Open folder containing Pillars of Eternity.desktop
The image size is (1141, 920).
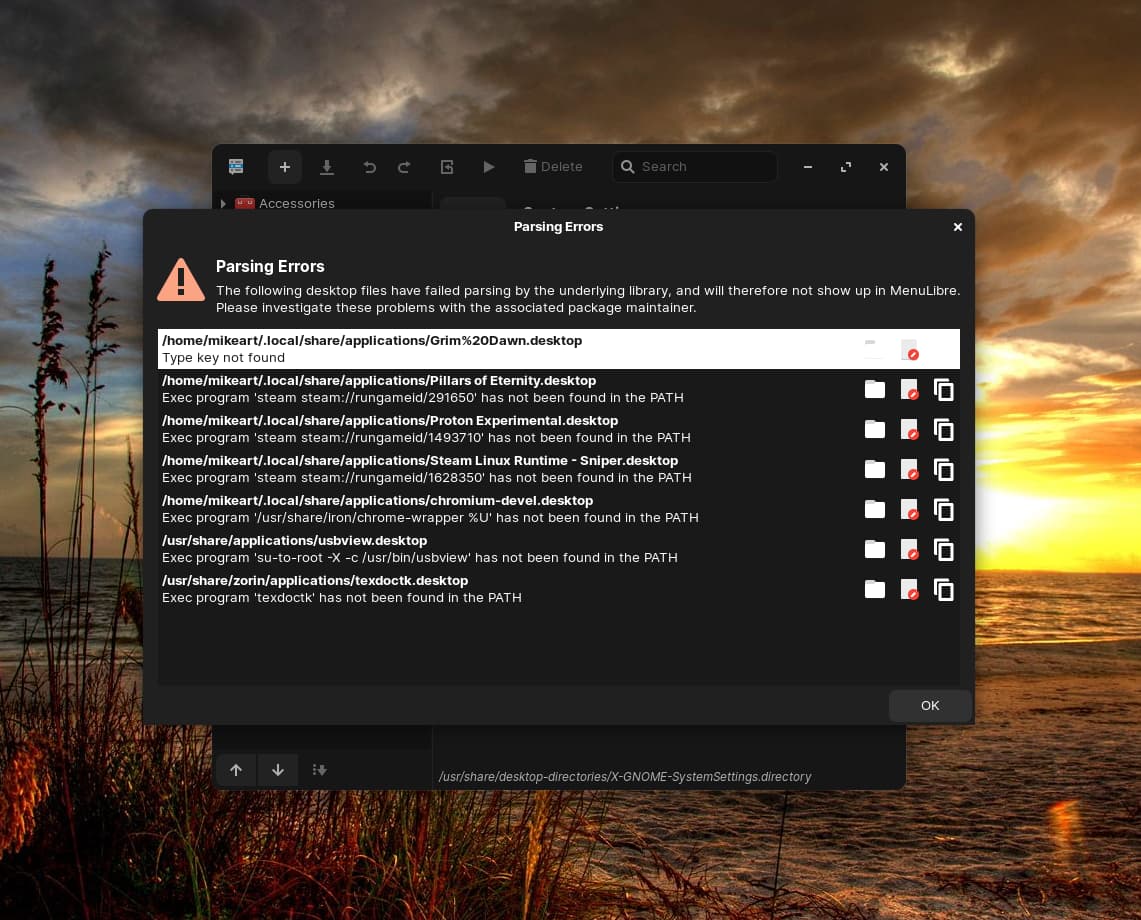875,389
